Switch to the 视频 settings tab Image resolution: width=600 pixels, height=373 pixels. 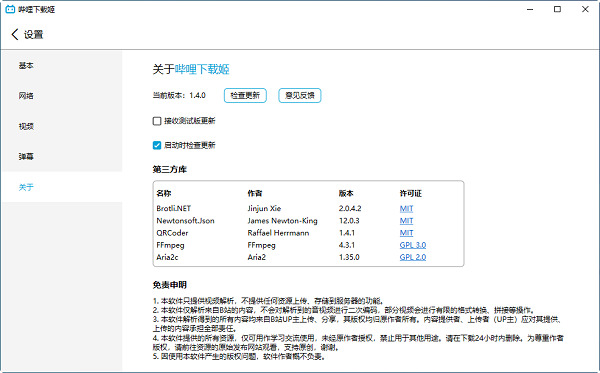point(62,126)
